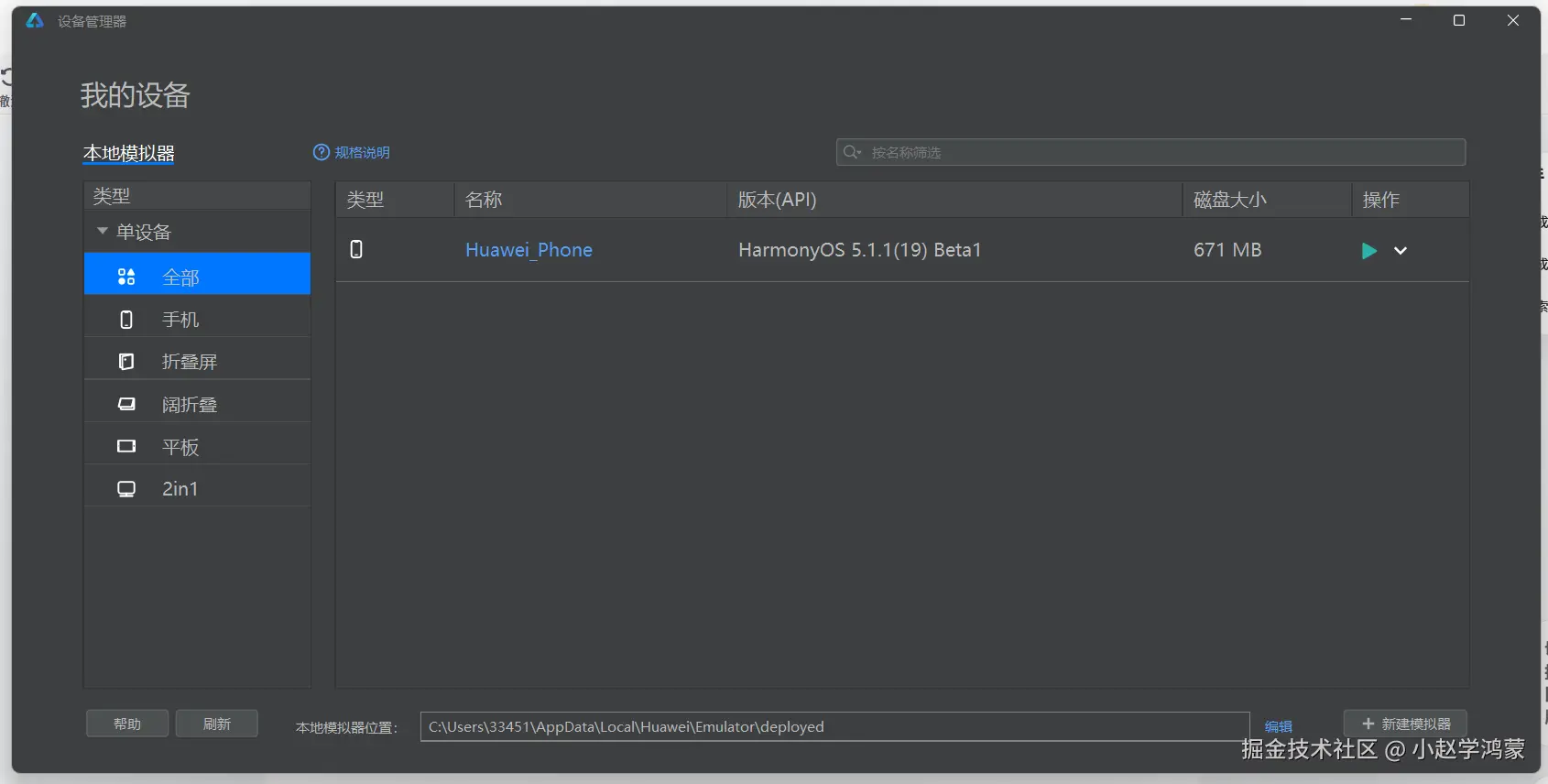The width and height of the screenshot is (1548, 784).
Task: Click the 按名称筛选 search field
Action: [x=1150, y=152]
